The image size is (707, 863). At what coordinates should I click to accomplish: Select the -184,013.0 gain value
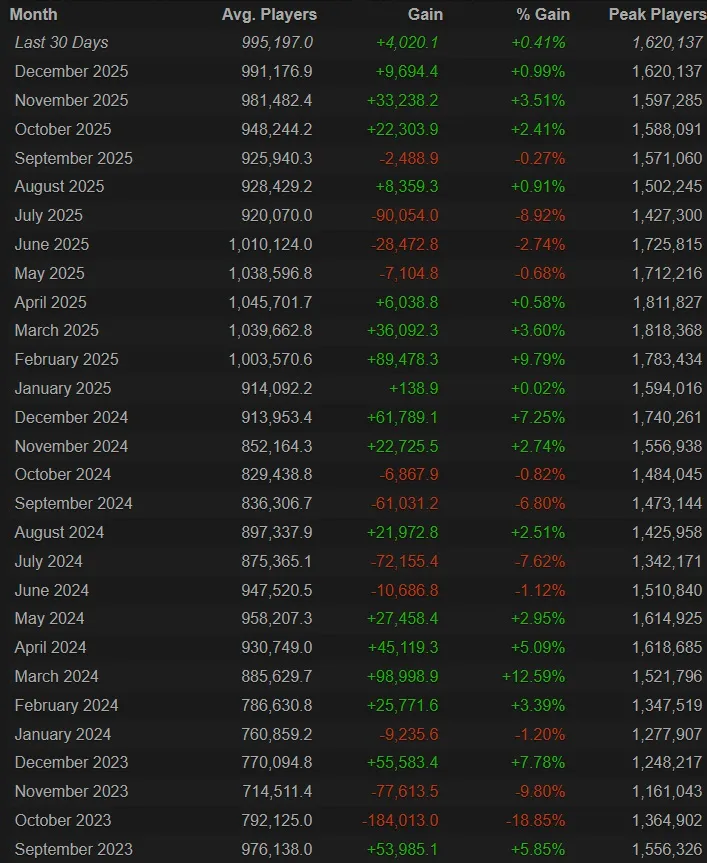400,820
